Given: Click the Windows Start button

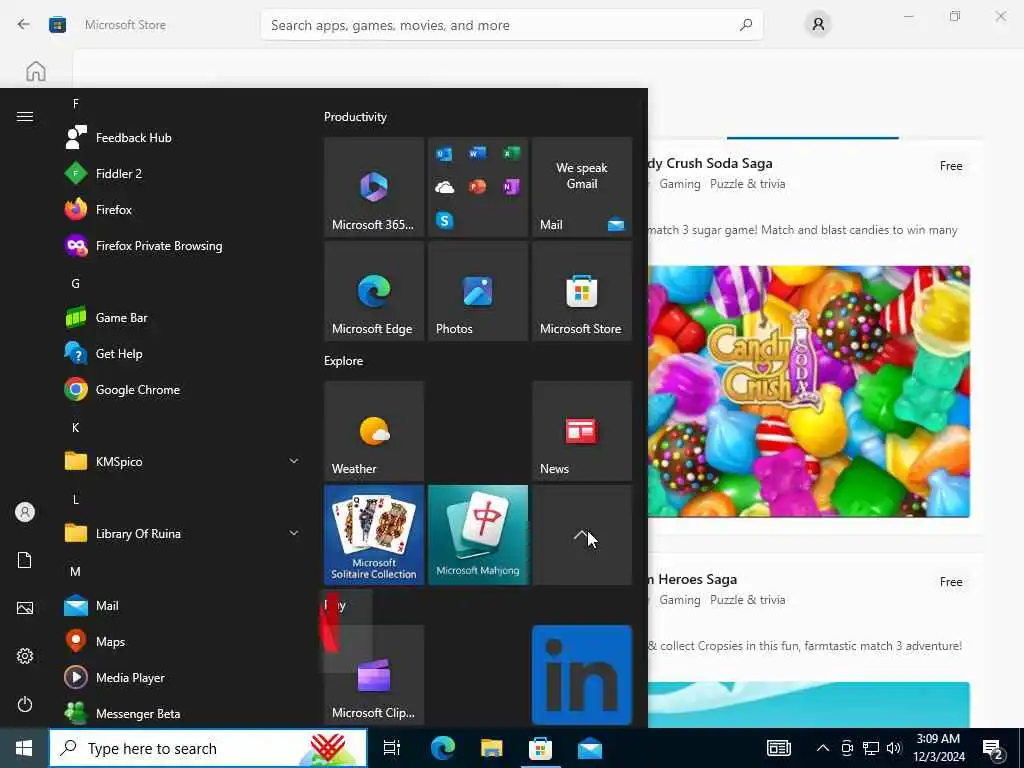Looking at the screenshot, I should click(24, 748).
